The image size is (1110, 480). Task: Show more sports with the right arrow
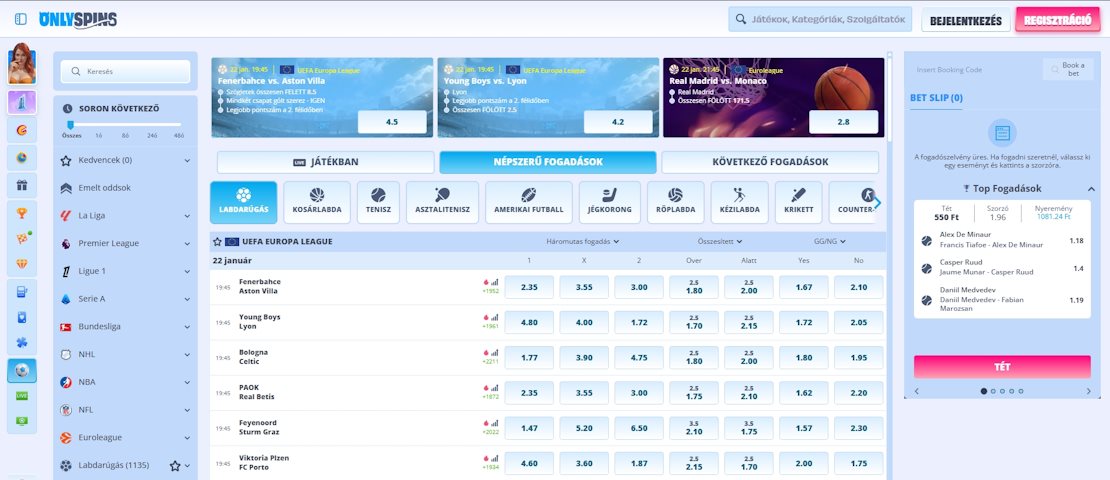tap(878, 202)
